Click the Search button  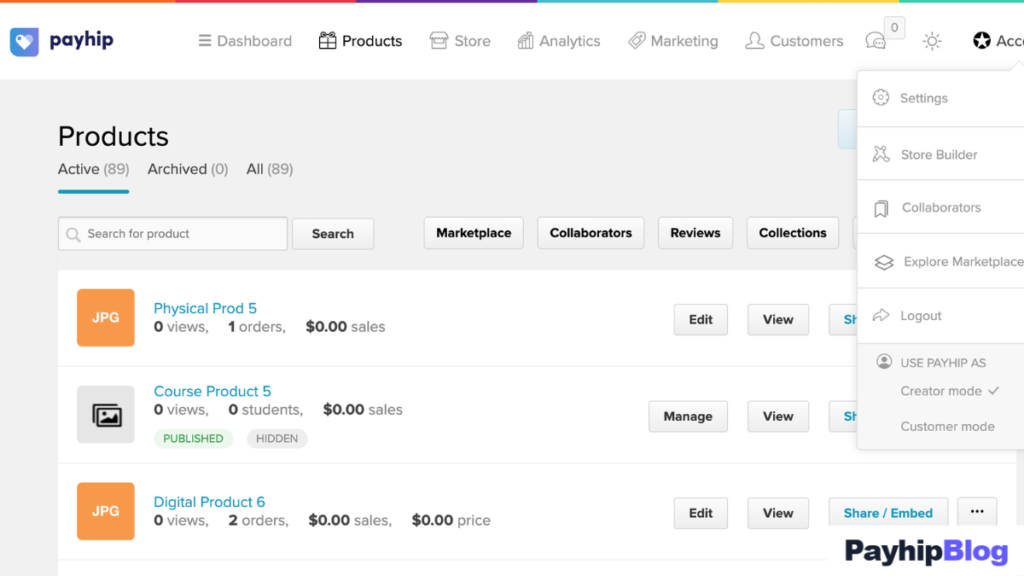coord(332,234)
